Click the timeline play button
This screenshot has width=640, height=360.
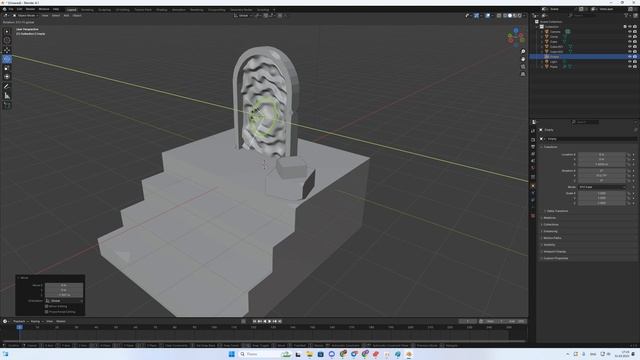pyautogui.click(x=269, y=321)
